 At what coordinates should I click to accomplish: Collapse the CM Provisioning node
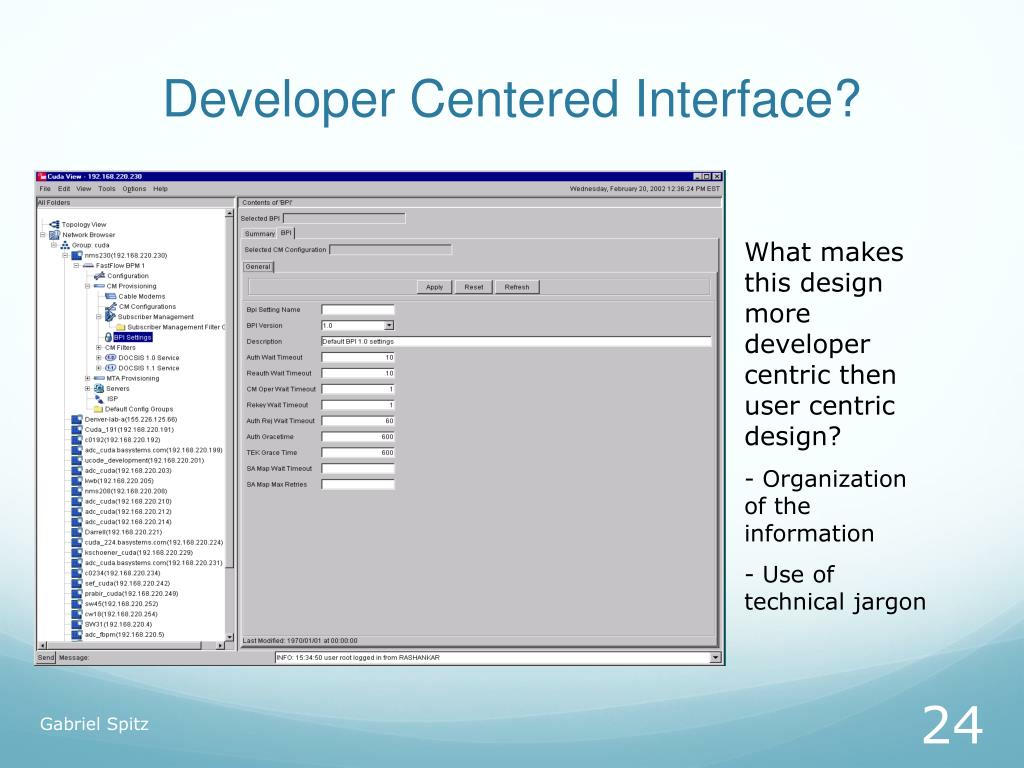88,286
